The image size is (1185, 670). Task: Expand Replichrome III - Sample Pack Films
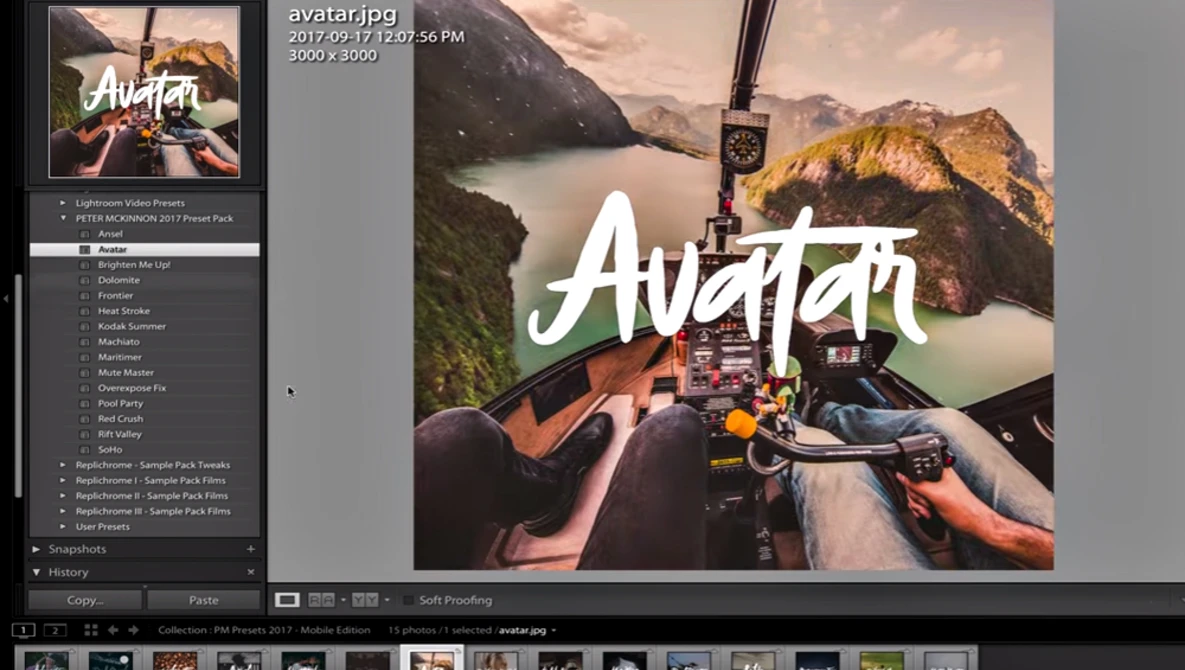pos(63,511)
